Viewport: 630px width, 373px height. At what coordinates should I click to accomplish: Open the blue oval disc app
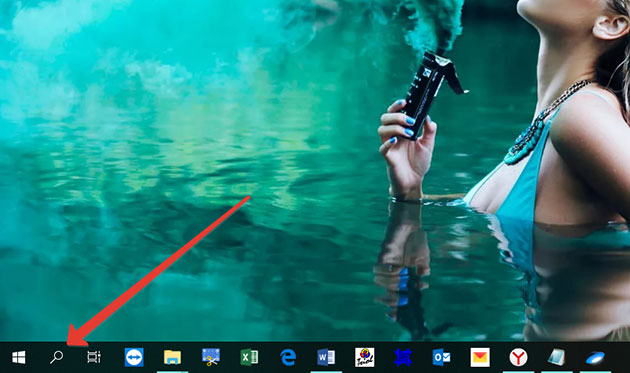[x=595, y=357]
